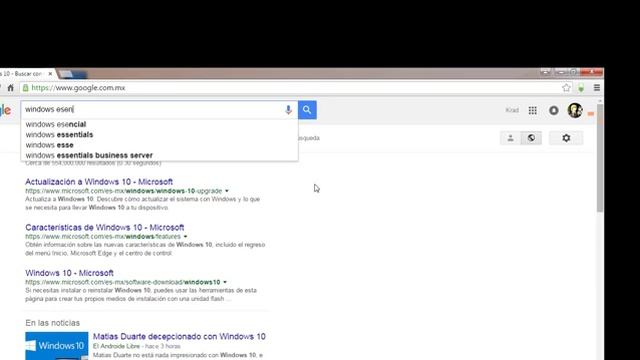This screenshot has width=640, height=360.
Task: Bookmark this page with the star icon
Action: pos(566,88)
